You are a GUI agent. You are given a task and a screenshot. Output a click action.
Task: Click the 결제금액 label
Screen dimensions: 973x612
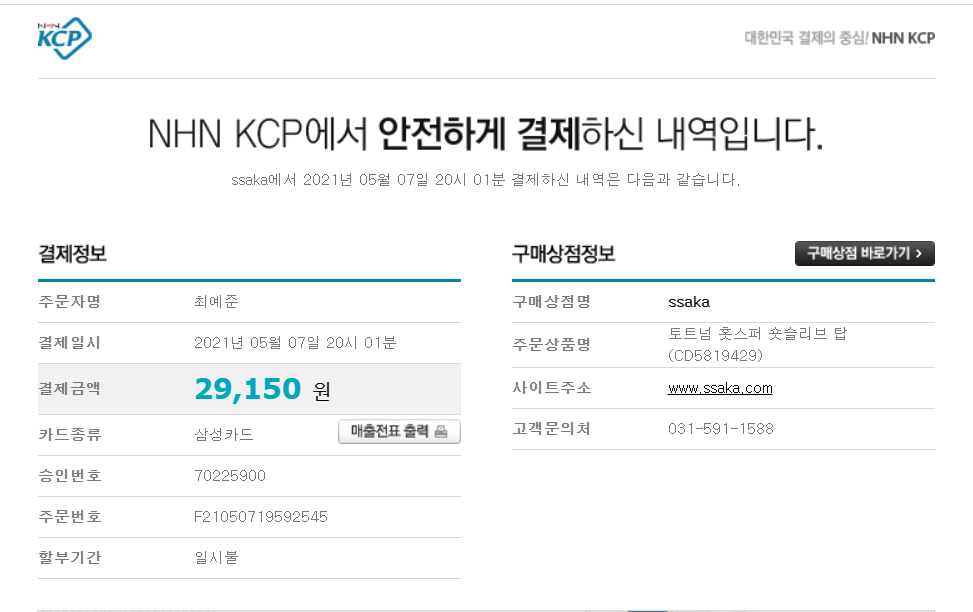pyautogui.click(x=70, y=389)
